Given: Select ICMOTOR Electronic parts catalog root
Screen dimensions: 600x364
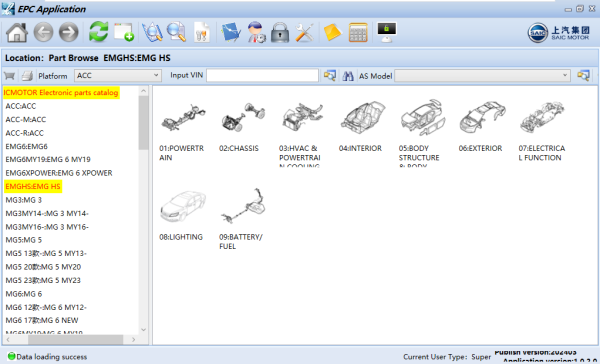Looking at the screenshot, I should tap(61, 93).
